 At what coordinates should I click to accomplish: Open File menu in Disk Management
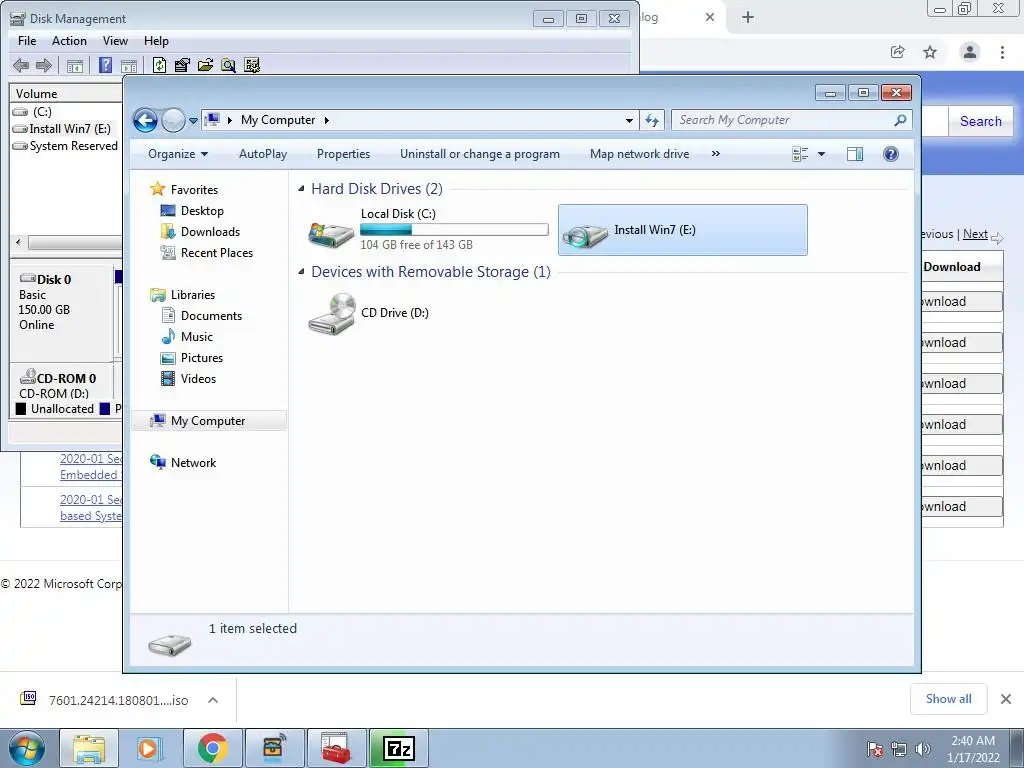27,40
